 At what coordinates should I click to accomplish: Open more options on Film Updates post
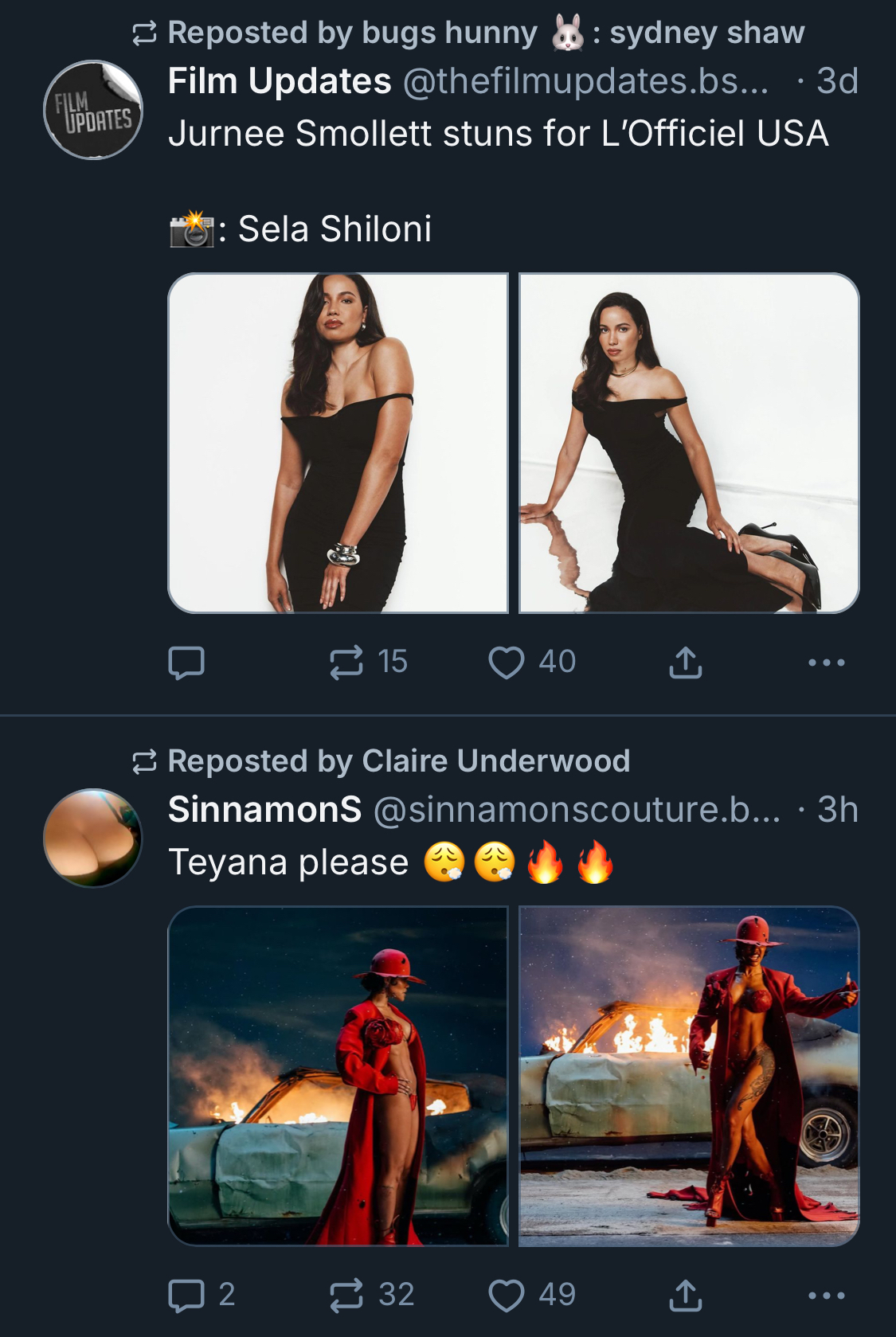pyautogui.click(x=826, y=663)
